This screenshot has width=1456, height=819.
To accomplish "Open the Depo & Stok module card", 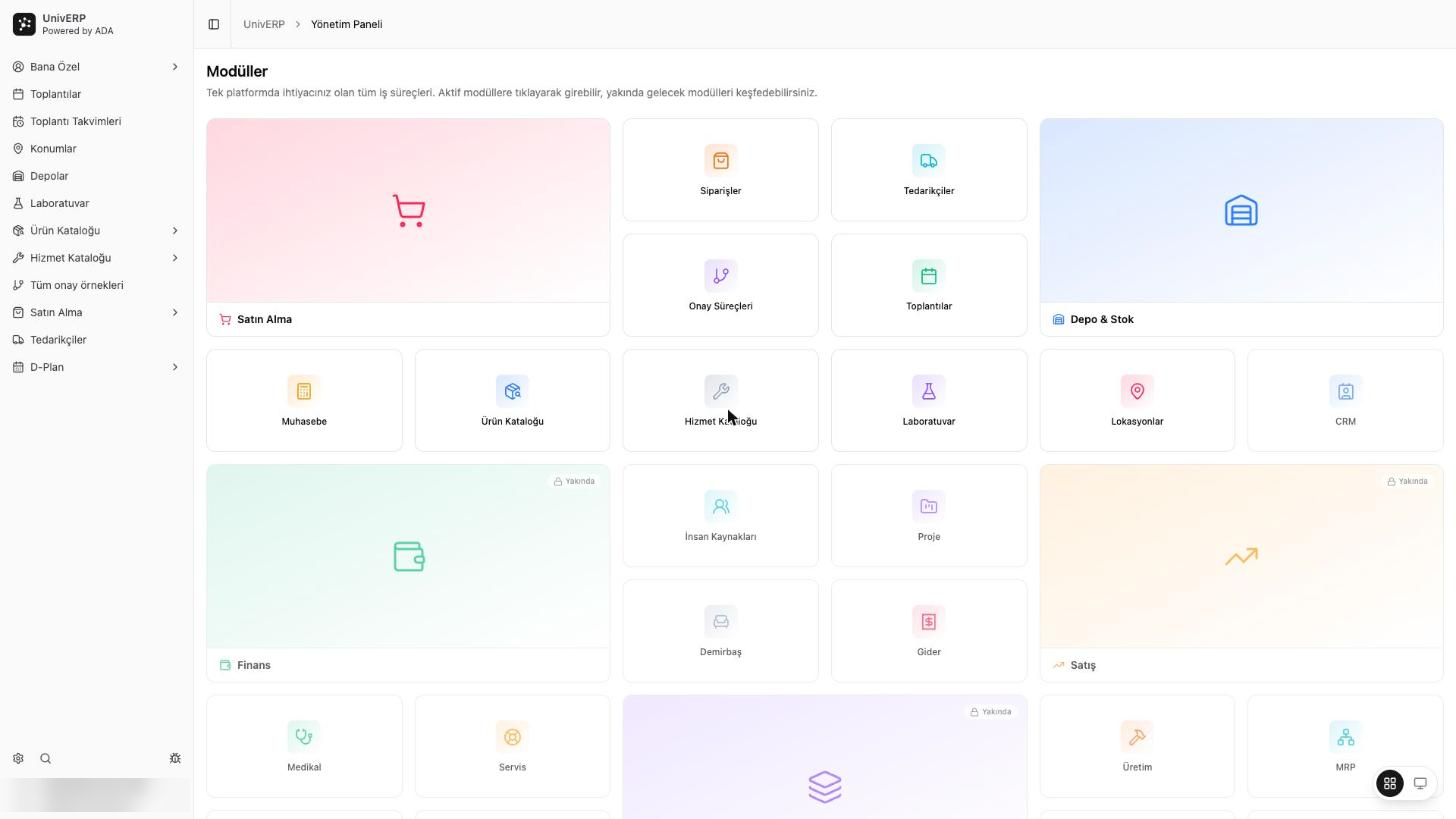I will click(1241, 227).
